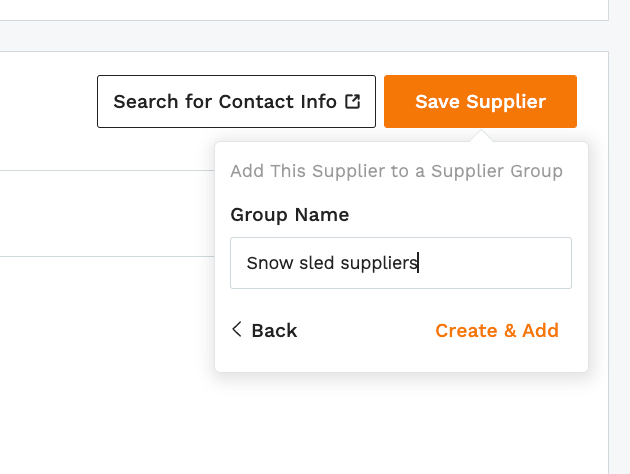Click the orange Save Supplier button
This screenshot has width=630, height=474.
[x=480, y=101]
